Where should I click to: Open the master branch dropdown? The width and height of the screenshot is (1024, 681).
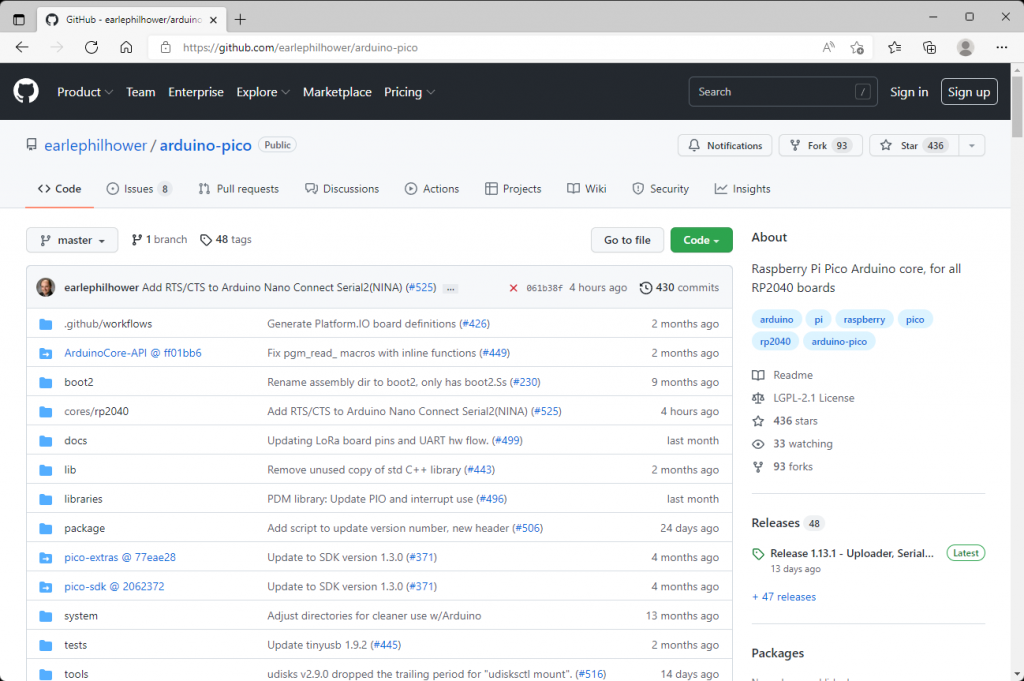pos(72,240)
